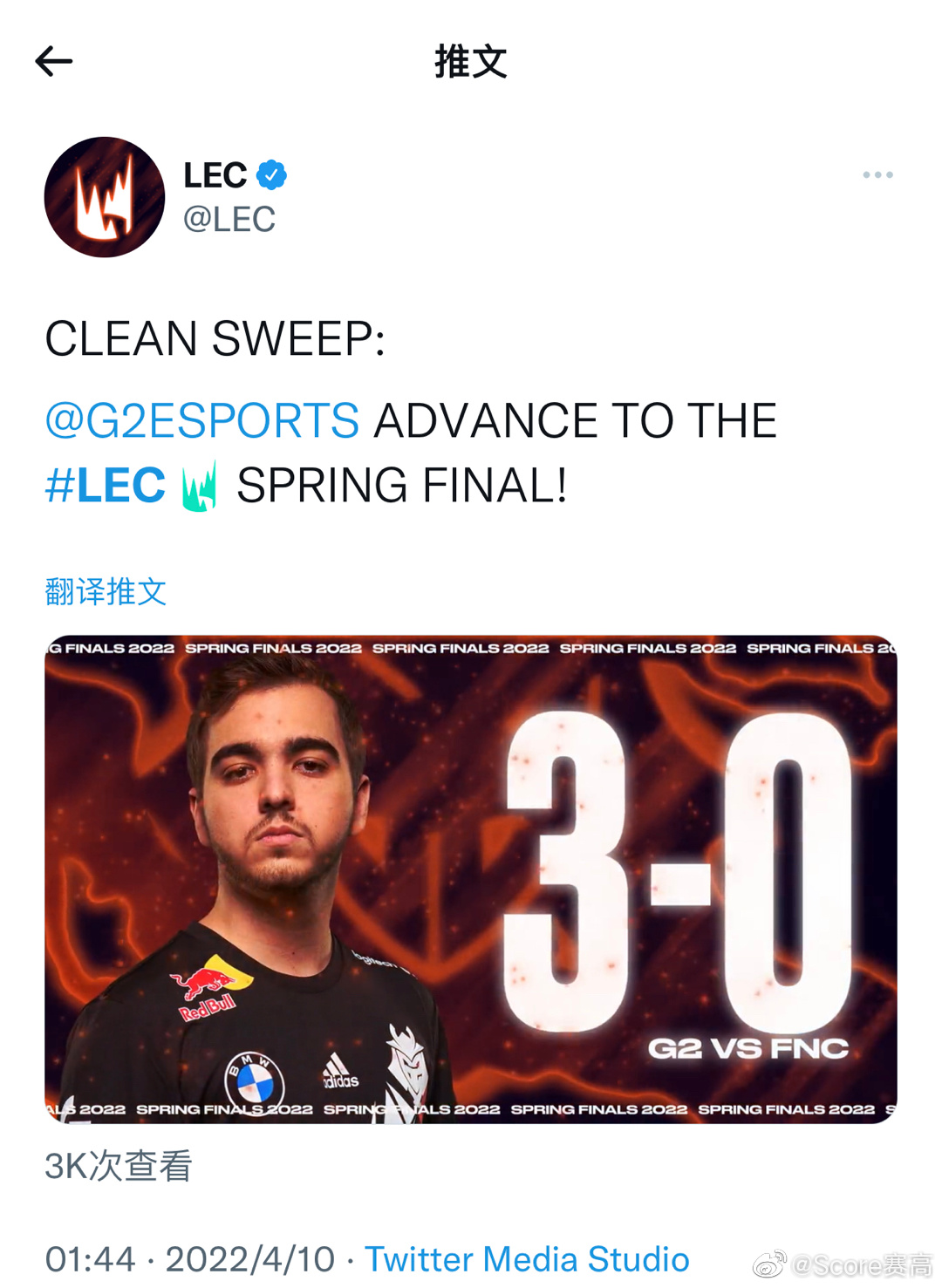The width and height of the screenshot is (942, 1288).
Task: Click the 2022/4/10 date
Action: pyautogui.click(x=250, y=1259)
